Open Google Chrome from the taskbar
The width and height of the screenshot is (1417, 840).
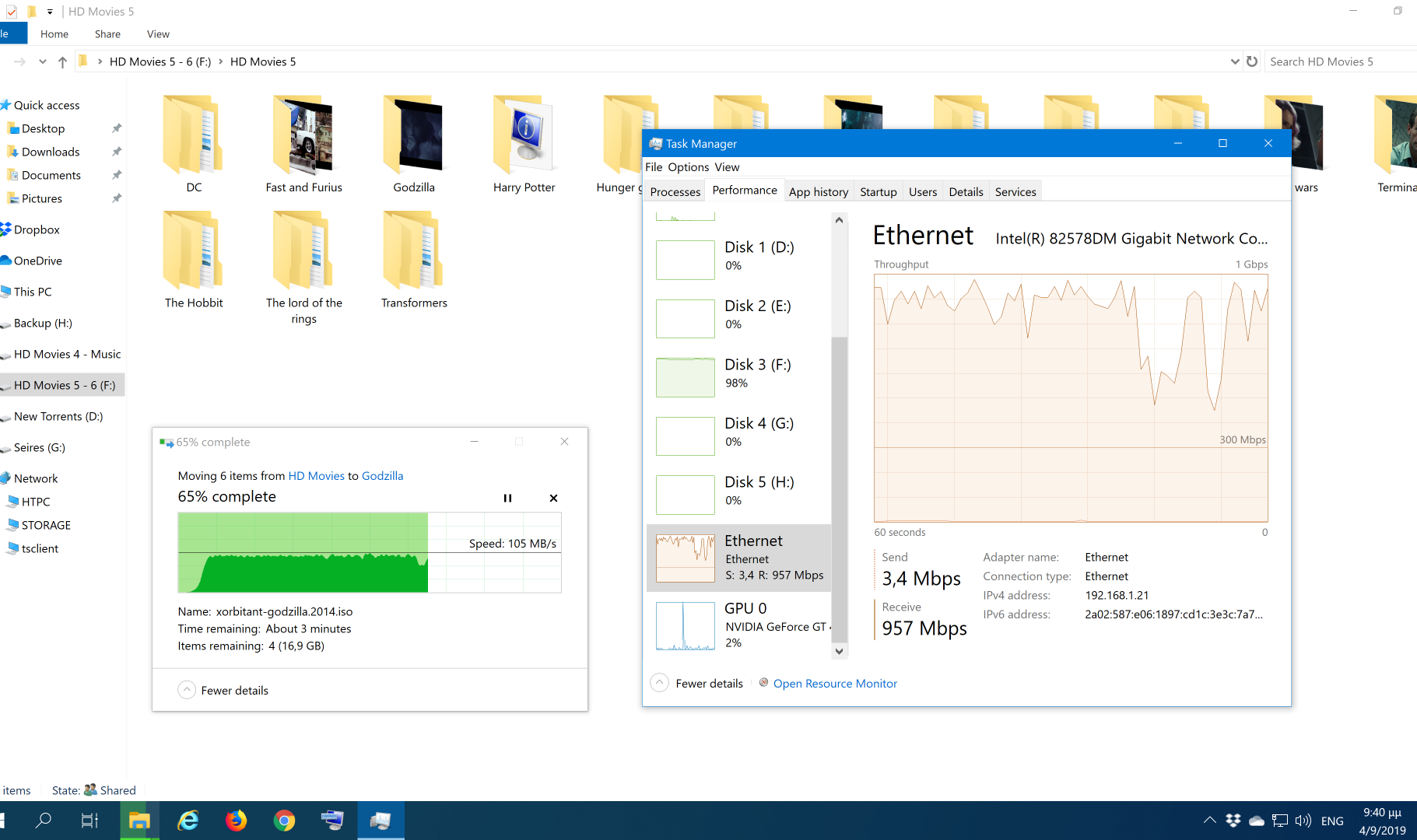pos(284,820)
